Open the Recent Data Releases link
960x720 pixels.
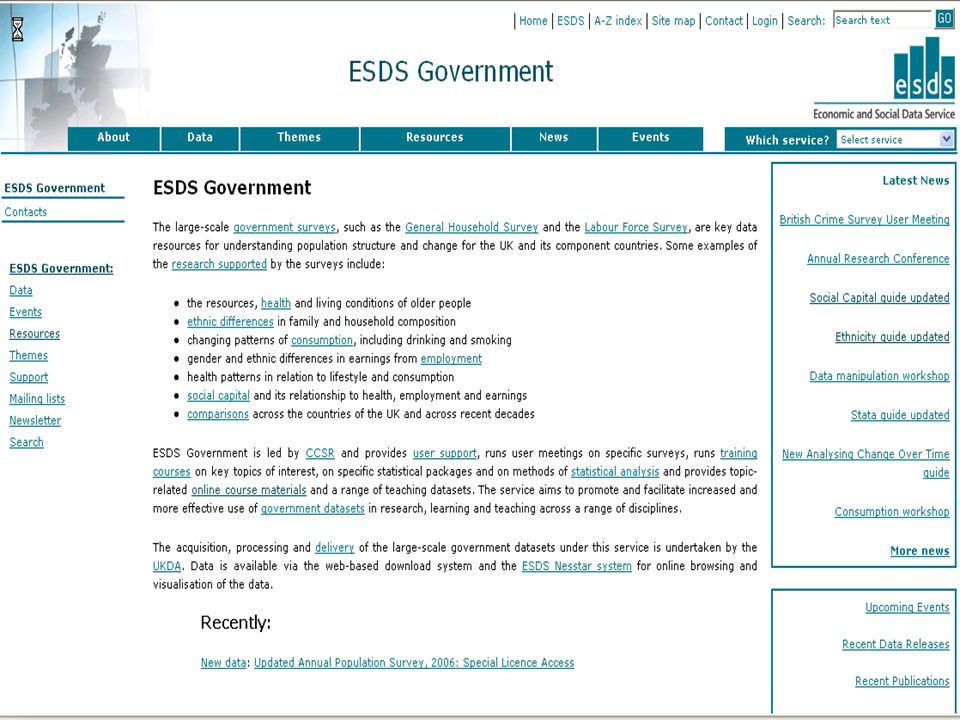896,644
